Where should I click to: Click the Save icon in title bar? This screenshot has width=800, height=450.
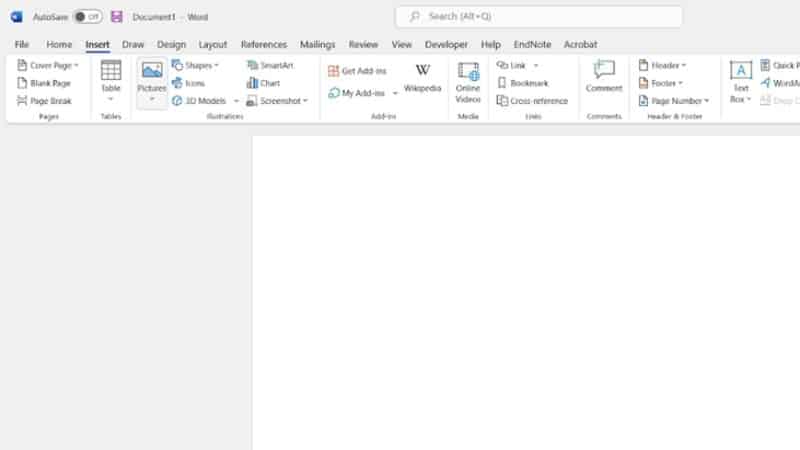[x=117, y=17]
